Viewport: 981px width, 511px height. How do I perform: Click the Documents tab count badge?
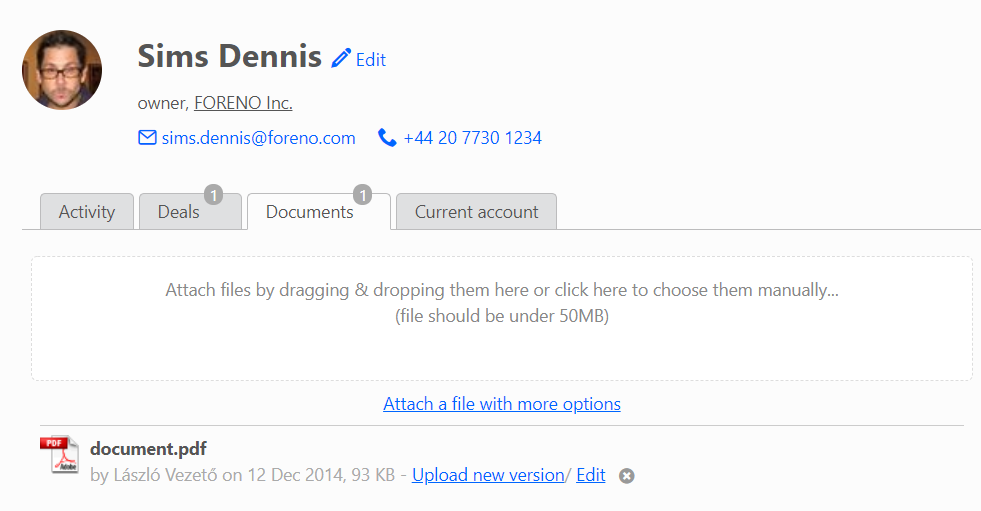pos(362,195)
